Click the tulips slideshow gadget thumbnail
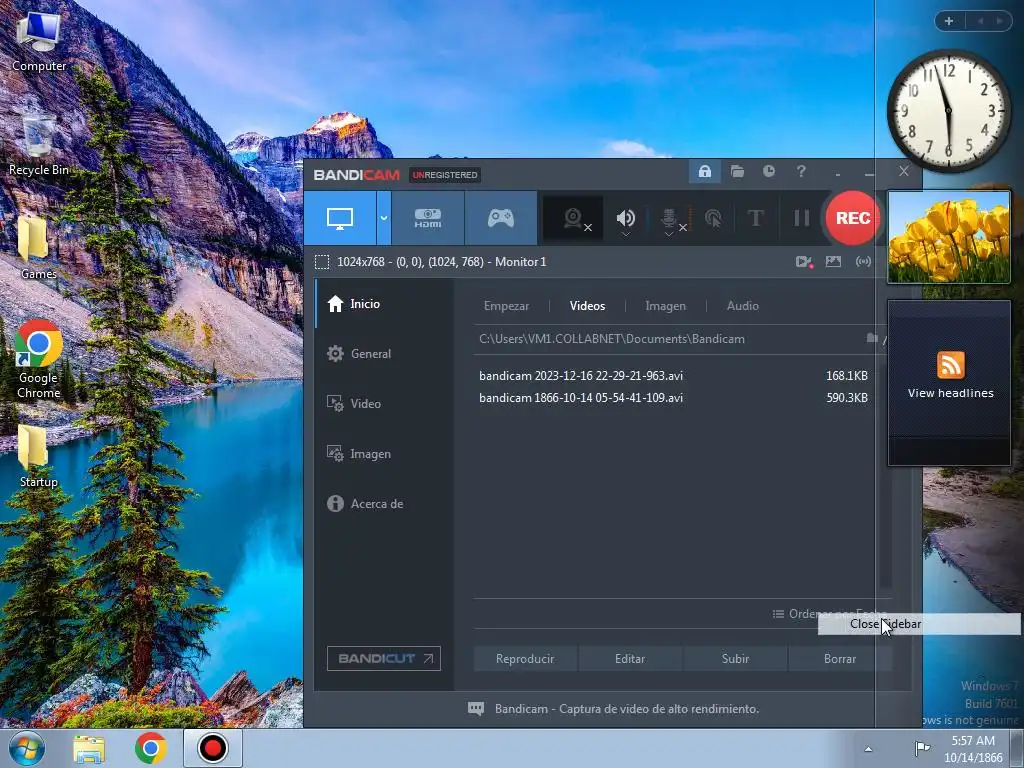 [x=949, y=237]
